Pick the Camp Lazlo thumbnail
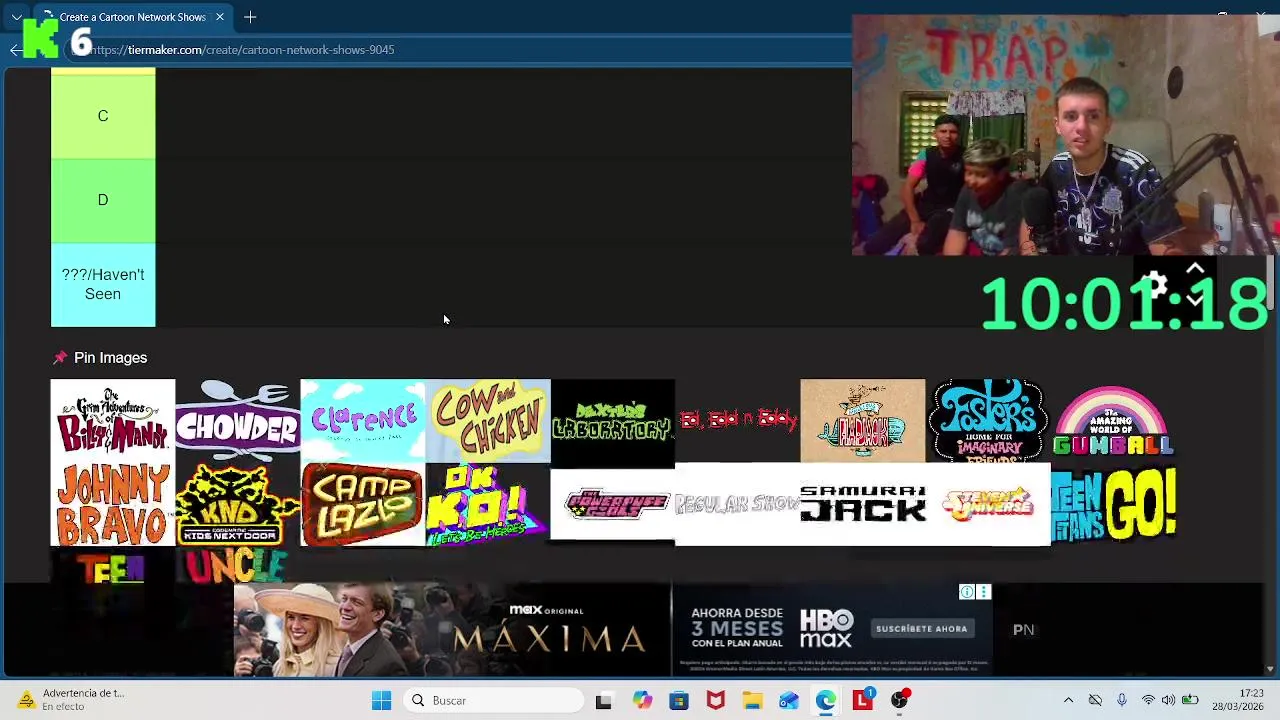 coord(363,505)
